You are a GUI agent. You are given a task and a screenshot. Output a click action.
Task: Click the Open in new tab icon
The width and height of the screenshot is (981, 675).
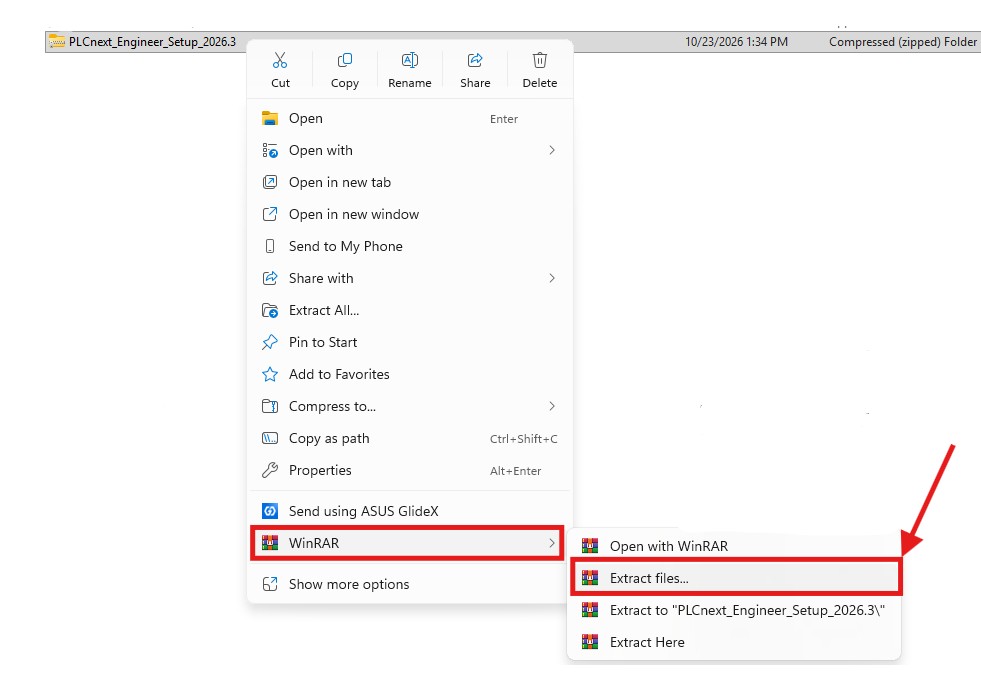coord(270,182)
